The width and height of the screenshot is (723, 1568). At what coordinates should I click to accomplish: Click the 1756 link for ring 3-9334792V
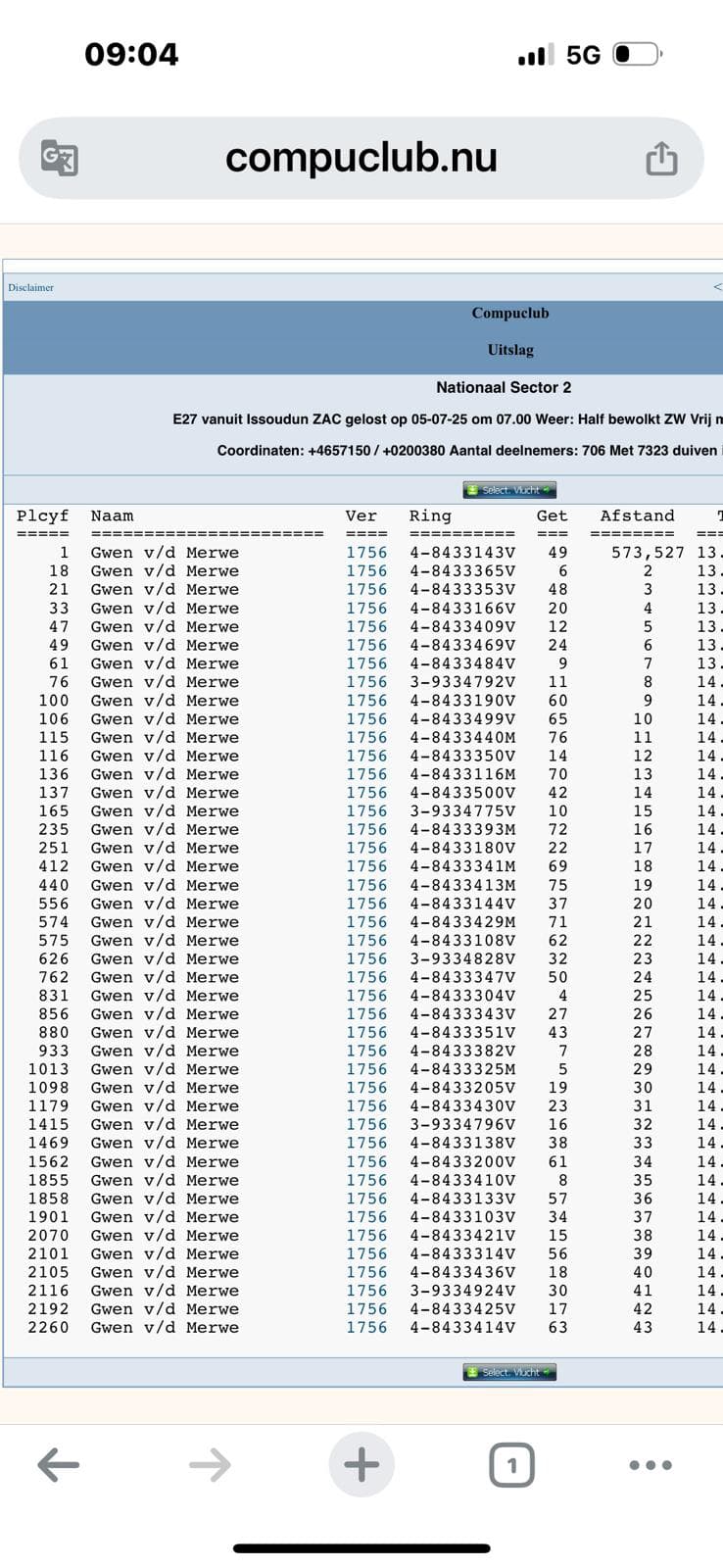click(x=366, y=682)
